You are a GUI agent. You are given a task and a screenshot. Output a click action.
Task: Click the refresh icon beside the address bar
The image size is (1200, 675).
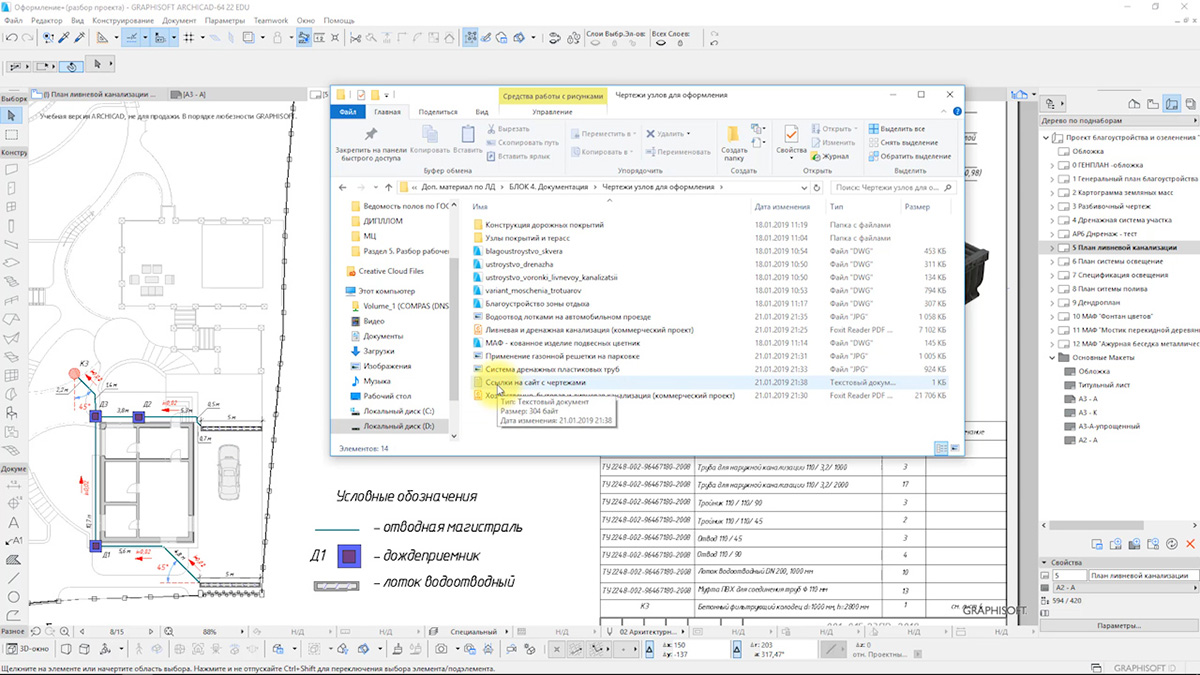pos(817,187)
